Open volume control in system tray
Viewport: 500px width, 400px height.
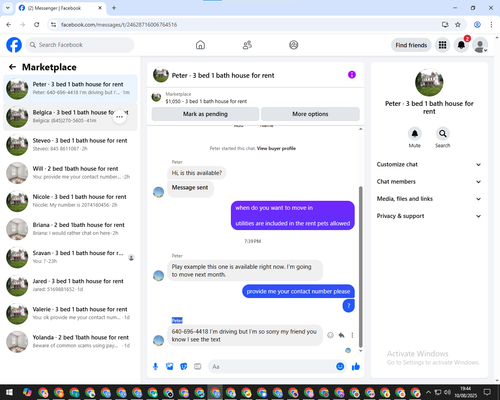click(447, 392)
